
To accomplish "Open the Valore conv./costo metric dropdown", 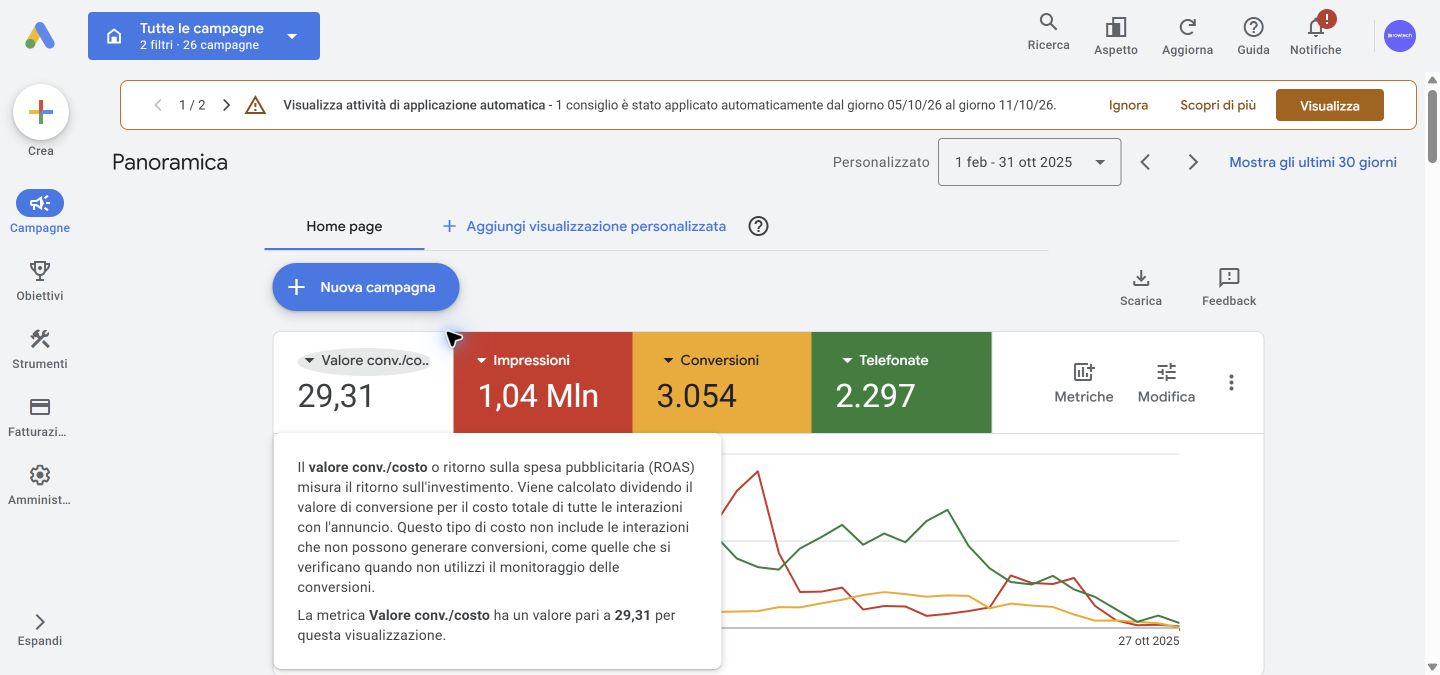I will click(x=366, y=361).
